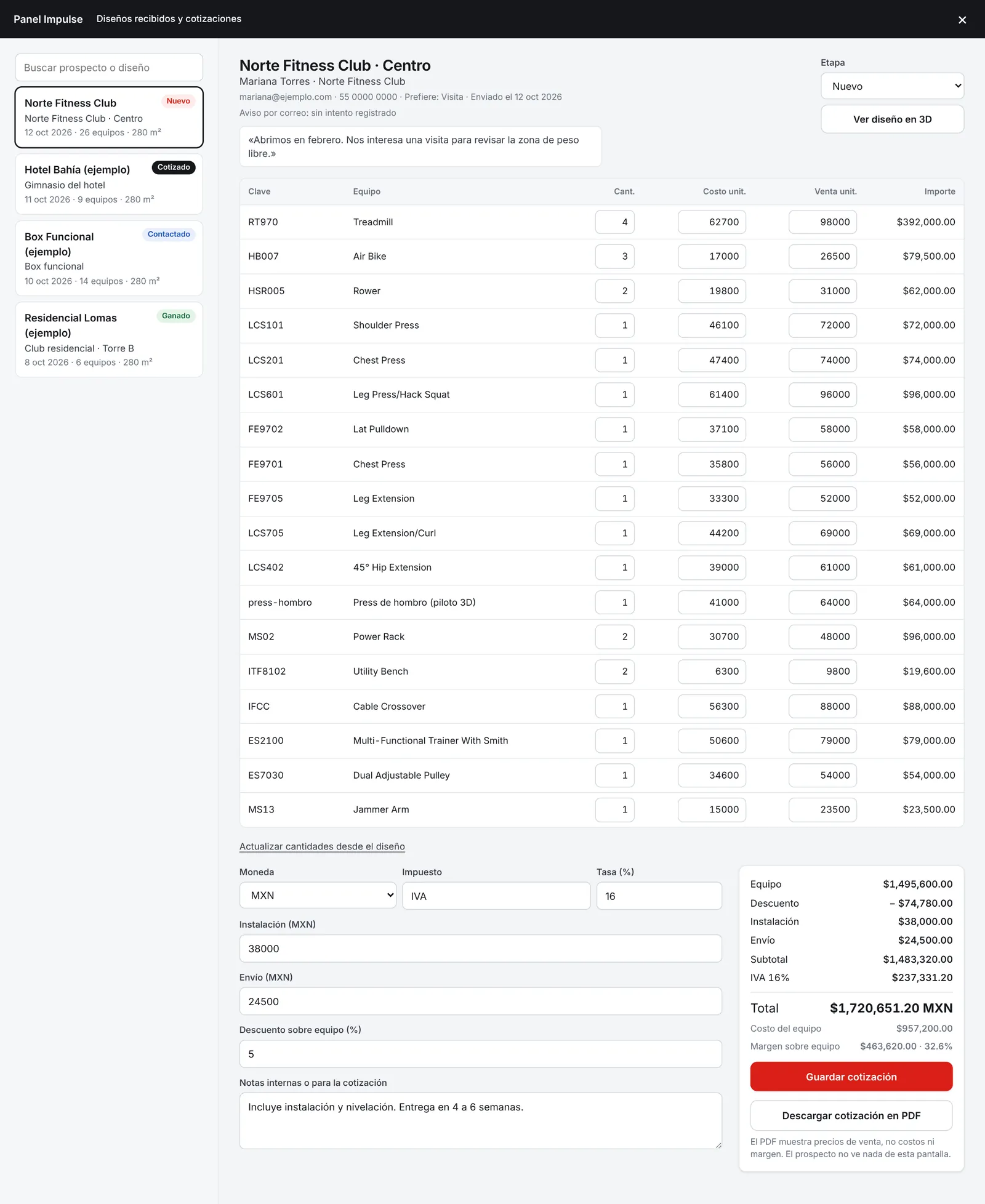
Task: Click the Instalación (MXN) field
Action: (x=480, y=949)
